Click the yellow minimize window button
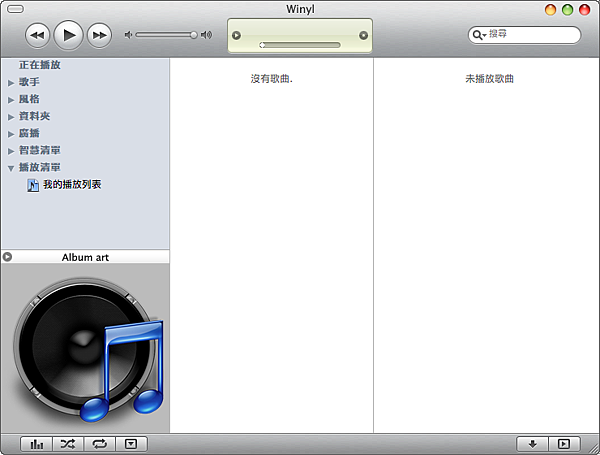This screenshot has width=600, height=455. point(550,10)
